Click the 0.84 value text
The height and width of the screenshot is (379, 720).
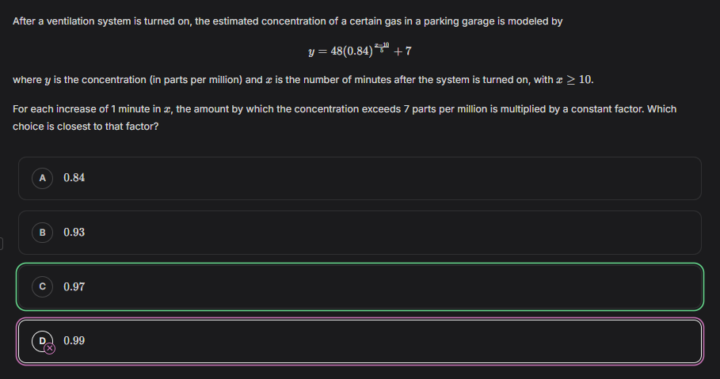click(x=74, y=178)
